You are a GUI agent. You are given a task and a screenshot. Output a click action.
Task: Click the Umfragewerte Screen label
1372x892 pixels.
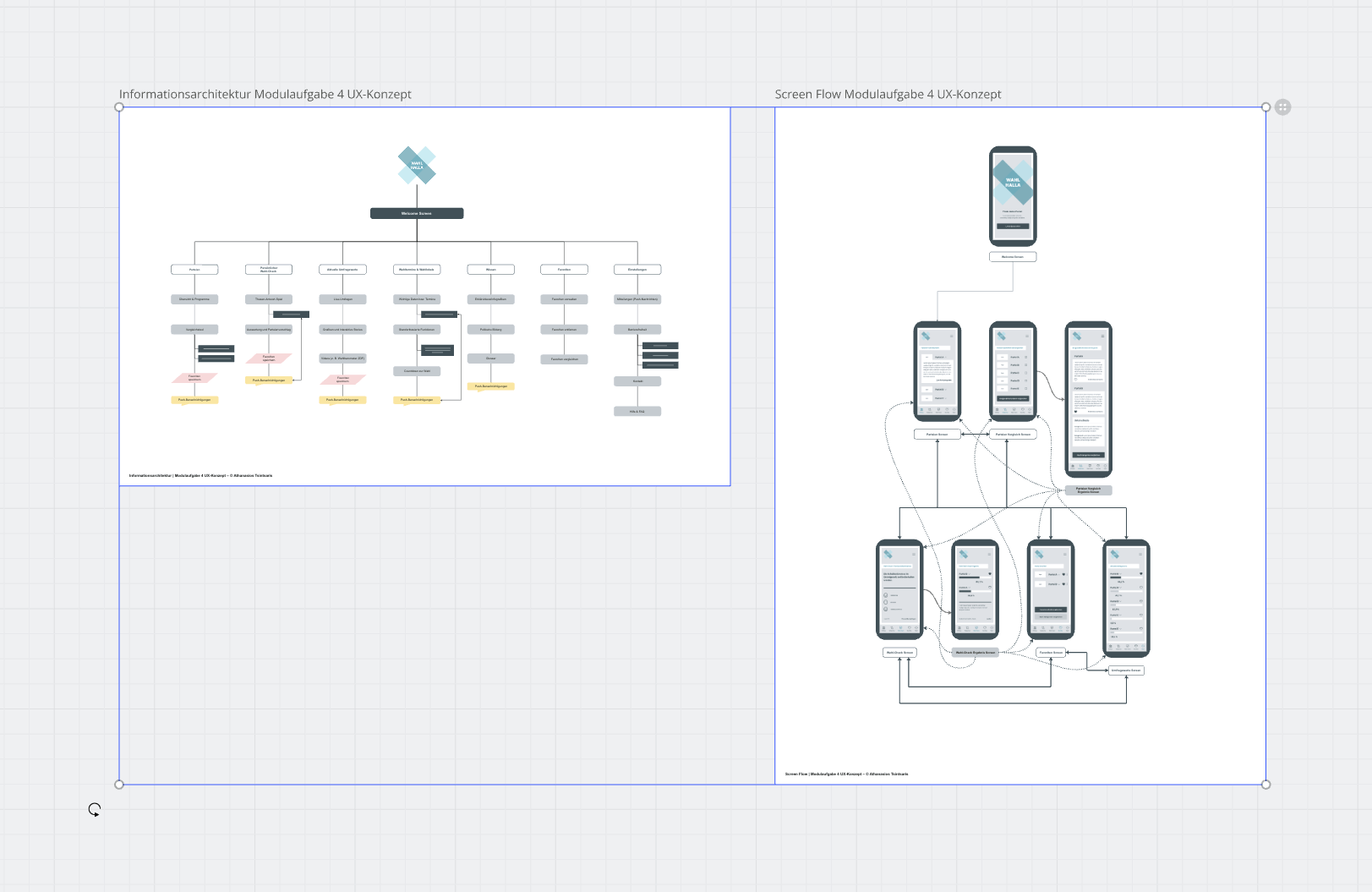pyautogui.click(x=1126, y=670)
